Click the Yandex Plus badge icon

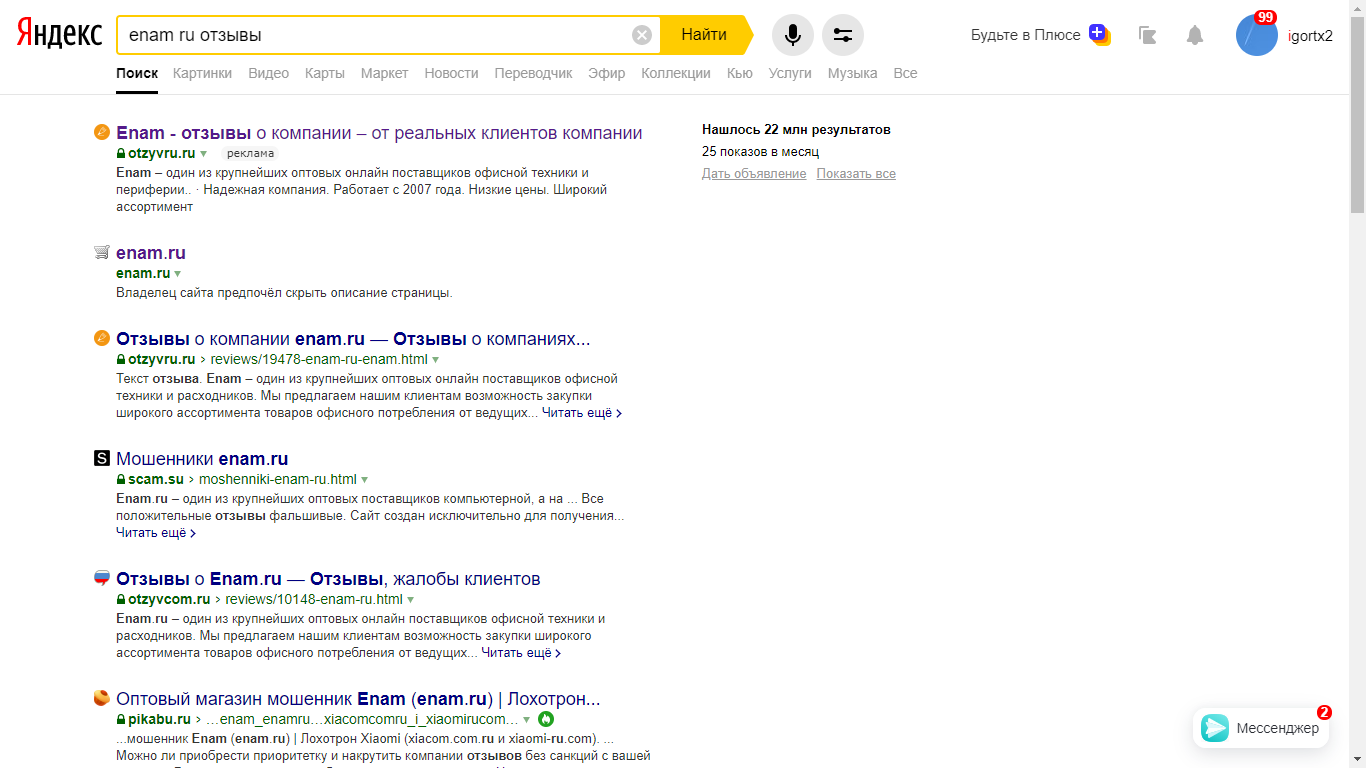coord(1099,34)
